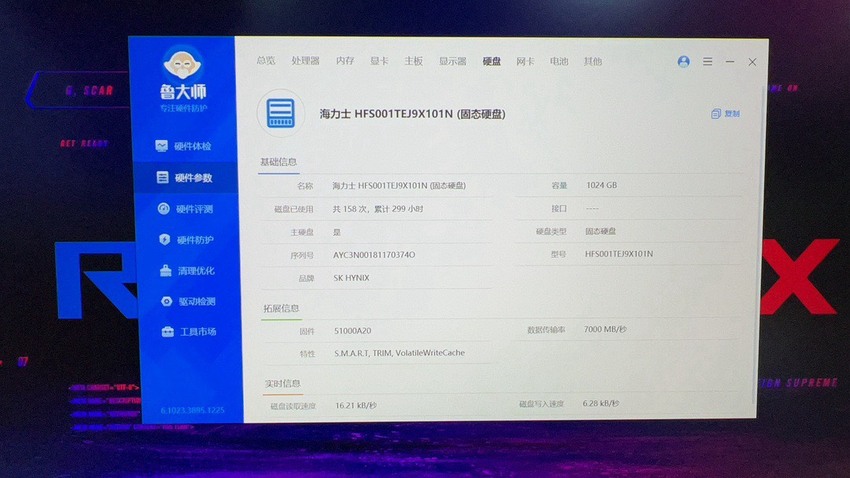Click the 特性 features label

[x=307, y=353]
